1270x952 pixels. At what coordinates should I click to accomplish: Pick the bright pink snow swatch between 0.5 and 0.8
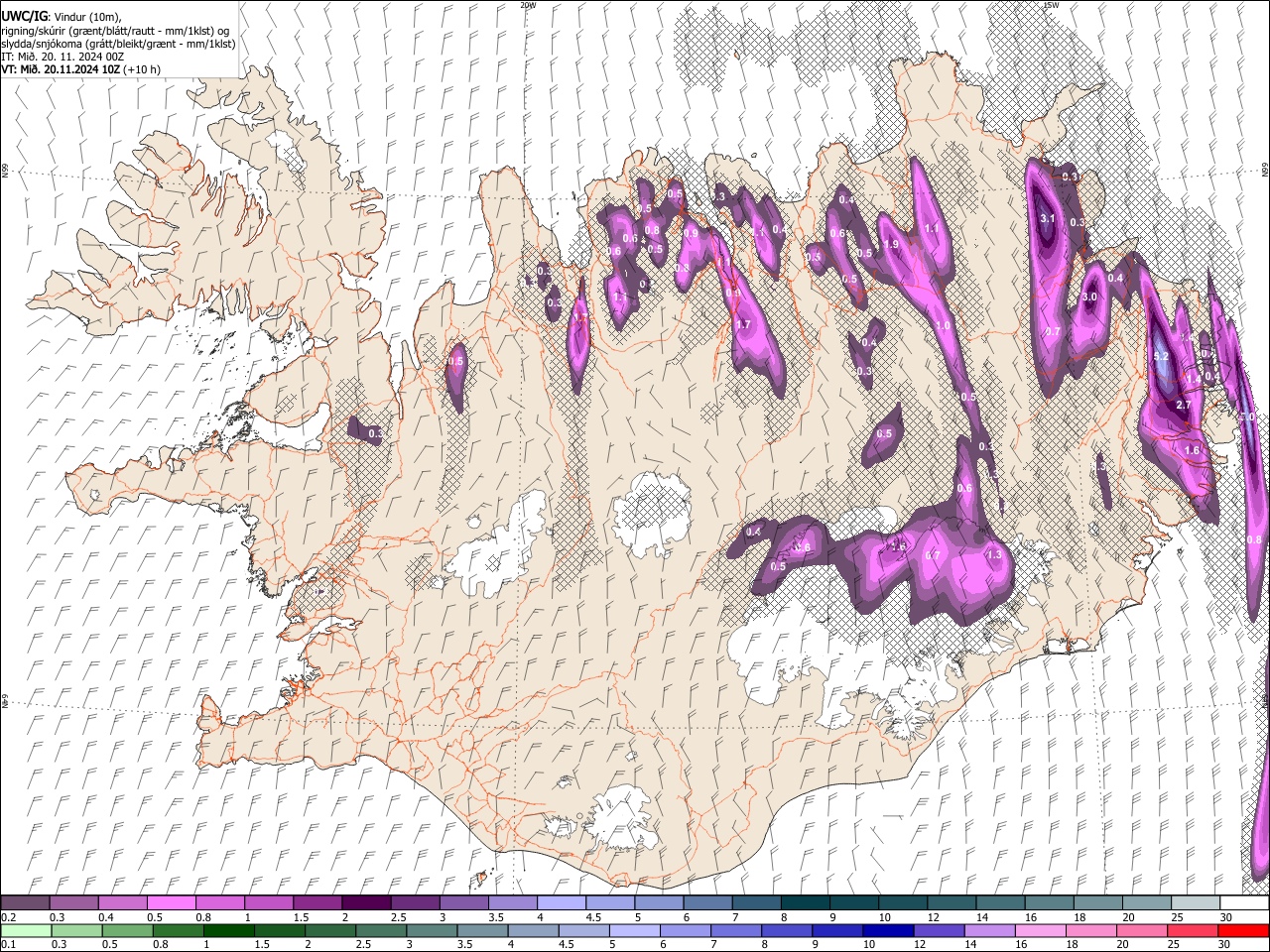tap(171, 903)
